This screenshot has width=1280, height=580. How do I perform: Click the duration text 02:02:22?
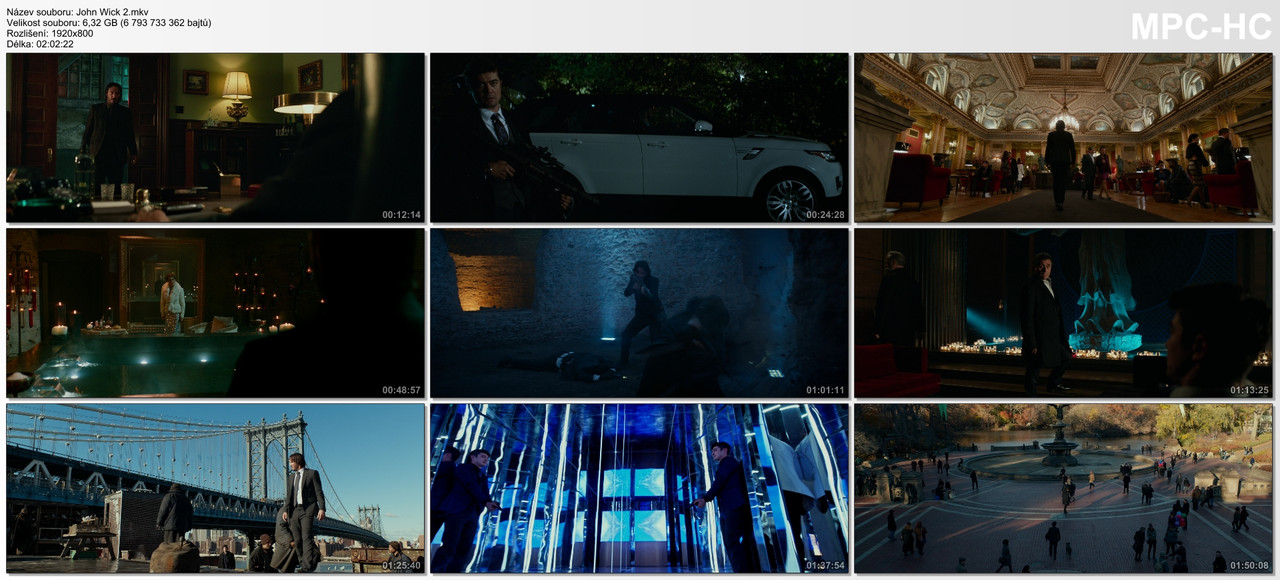tap(54, 44)
